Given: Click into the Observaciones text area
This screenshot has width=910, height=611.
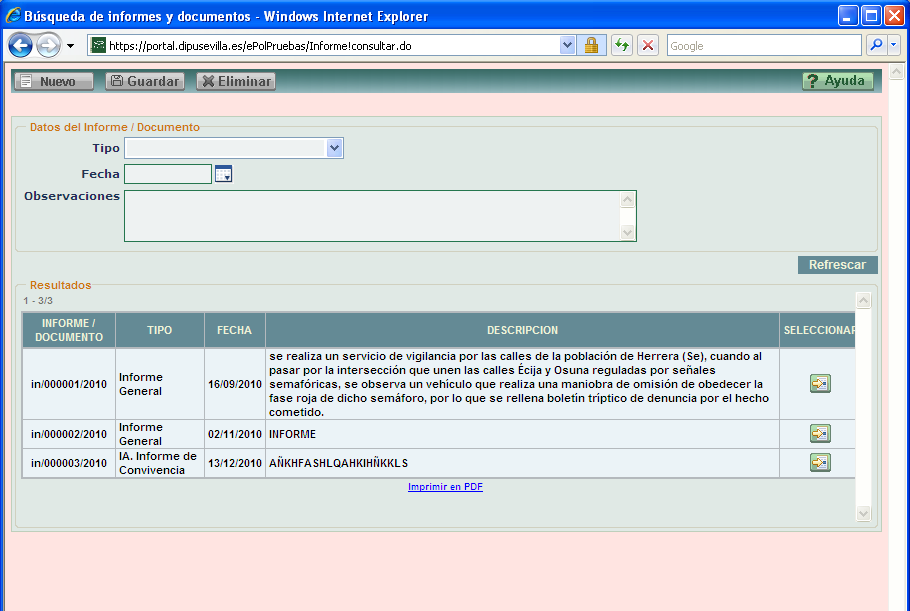Looking at the screenshot, I should point(371,215).
